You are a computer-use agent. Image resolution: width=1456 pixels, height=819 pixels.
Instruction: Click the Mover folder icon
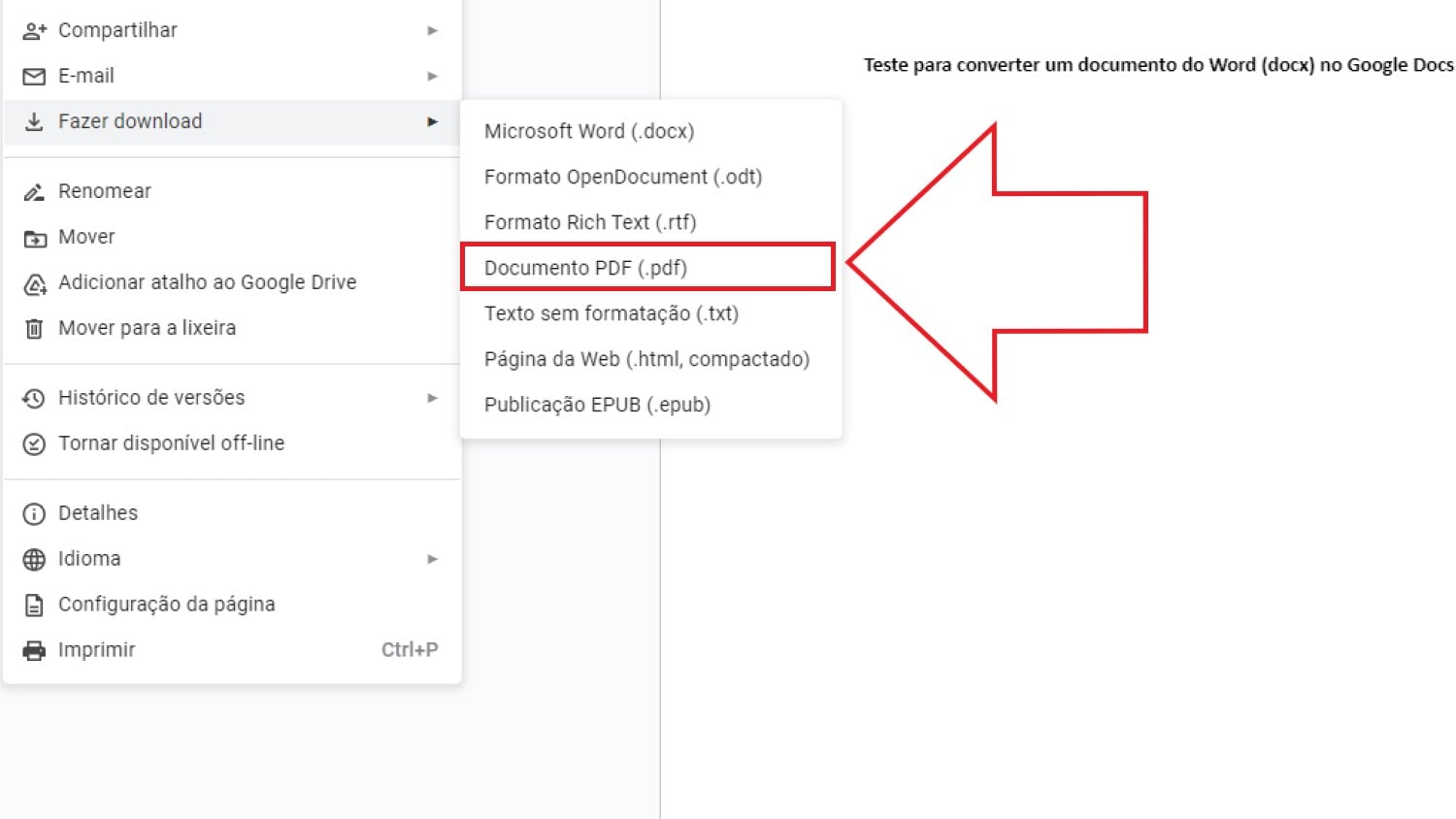coord(34,238)
